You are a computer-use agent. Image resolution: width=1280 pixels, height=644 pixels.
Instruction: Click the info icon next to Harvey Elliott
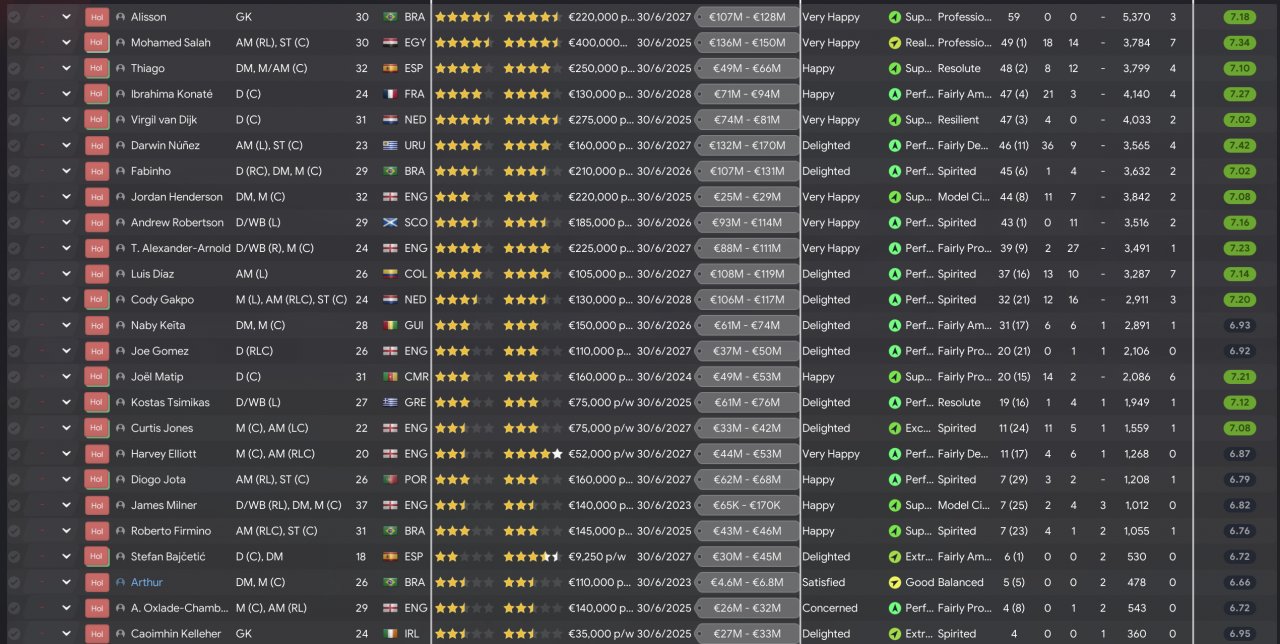click(121, 454)
